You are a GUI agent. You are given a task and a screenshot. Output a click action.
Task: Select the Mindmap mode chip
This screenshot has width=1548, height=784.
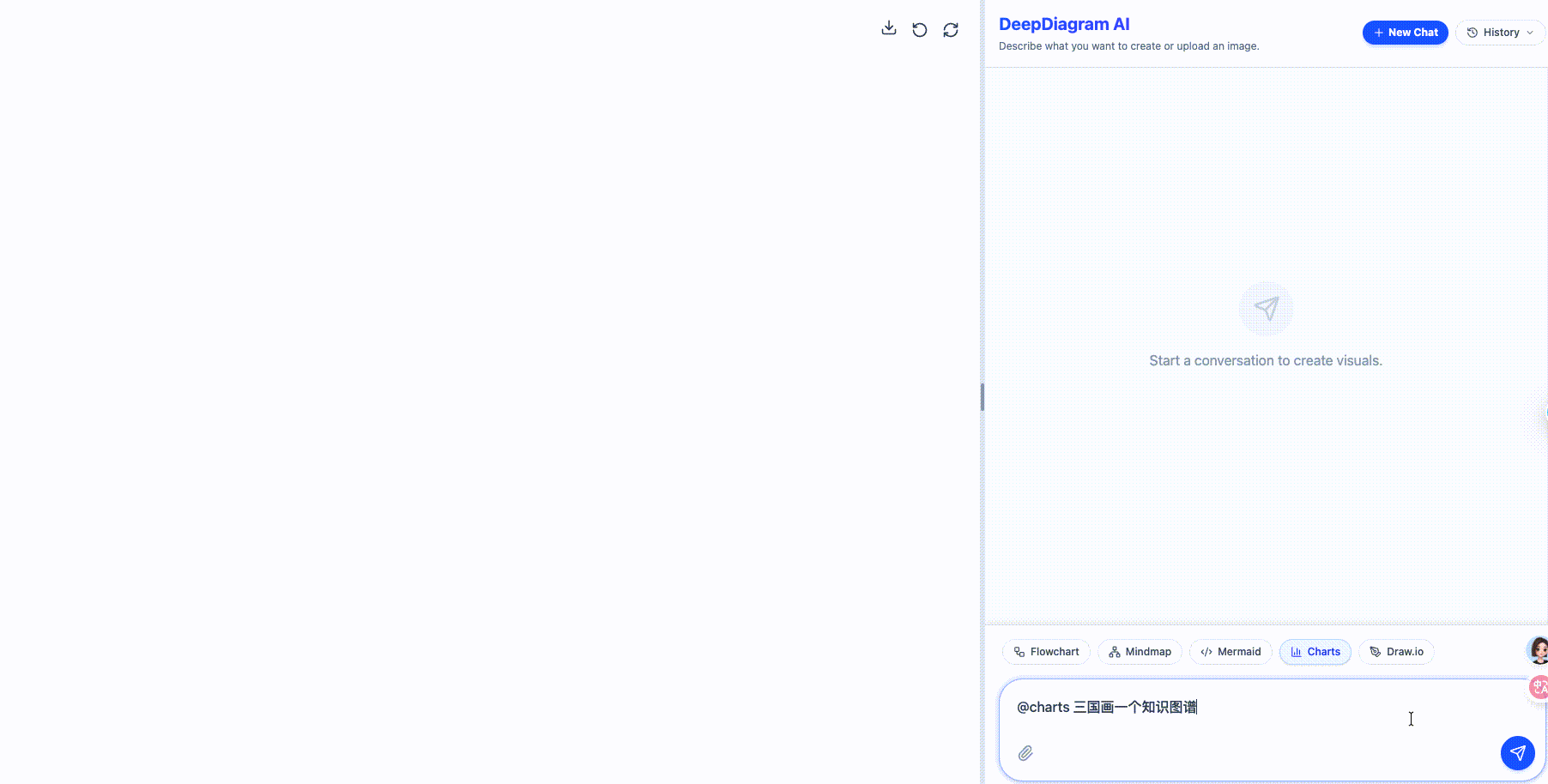point(1140,652)
